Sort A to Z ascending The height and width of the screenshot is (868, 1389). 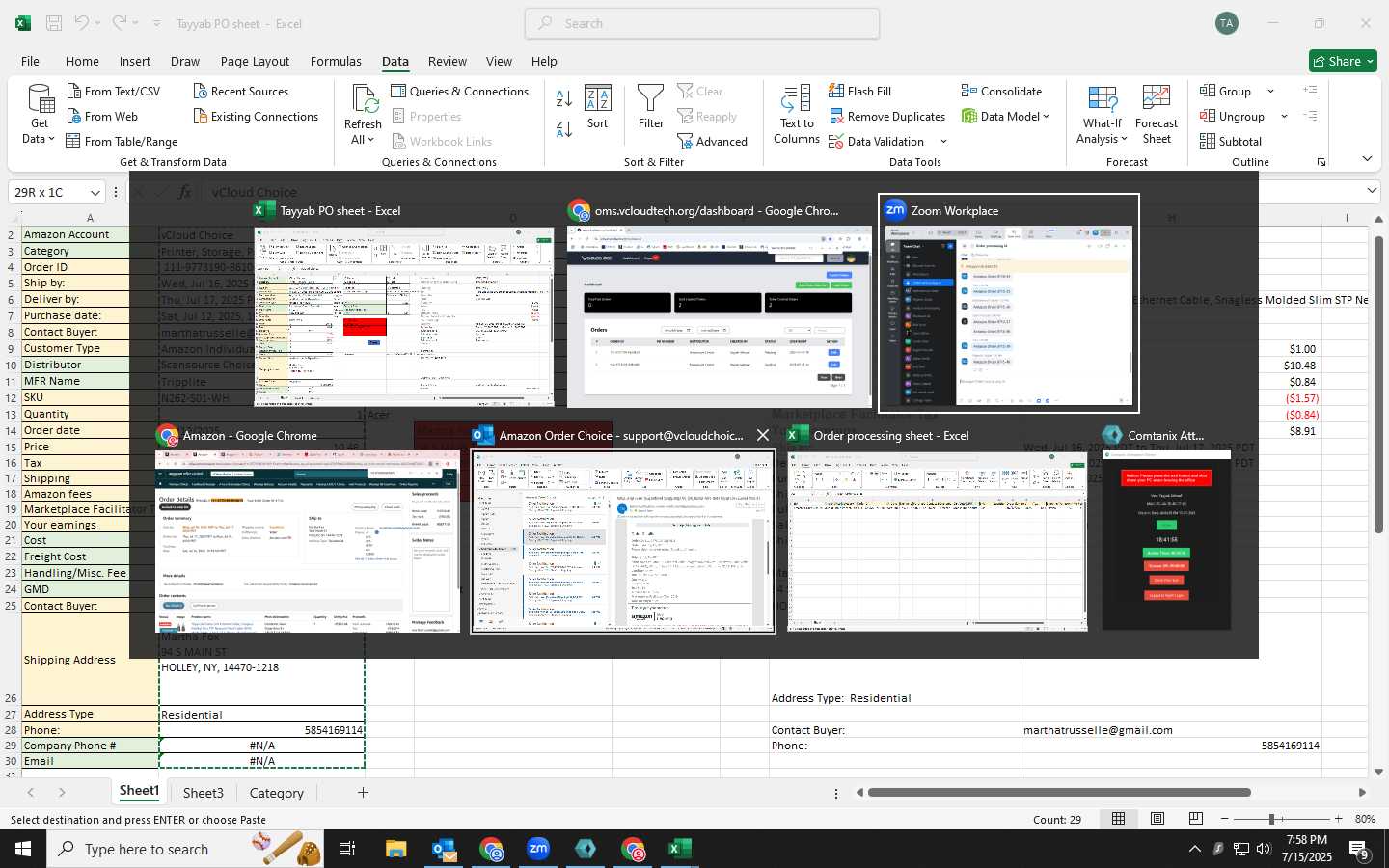pos(564,97)
